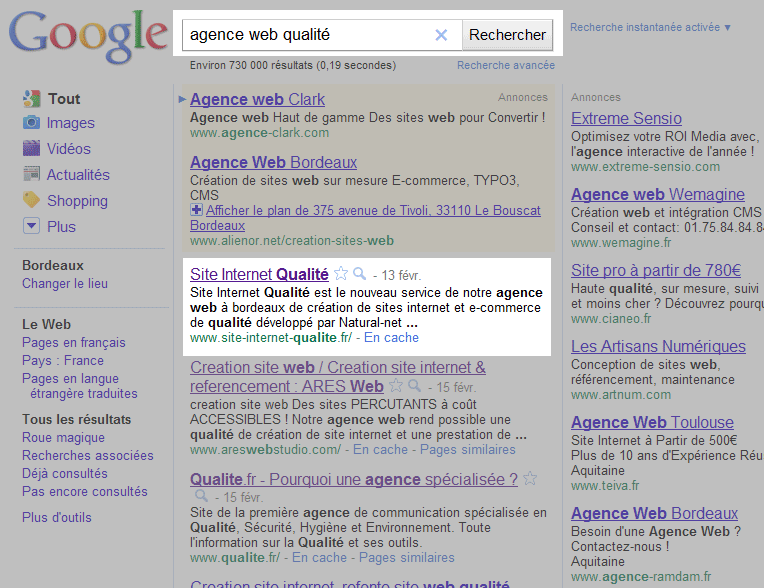Open Site Internet Qualité result title
The height and width of the screenshot is (588, 764).
[259, 274]
